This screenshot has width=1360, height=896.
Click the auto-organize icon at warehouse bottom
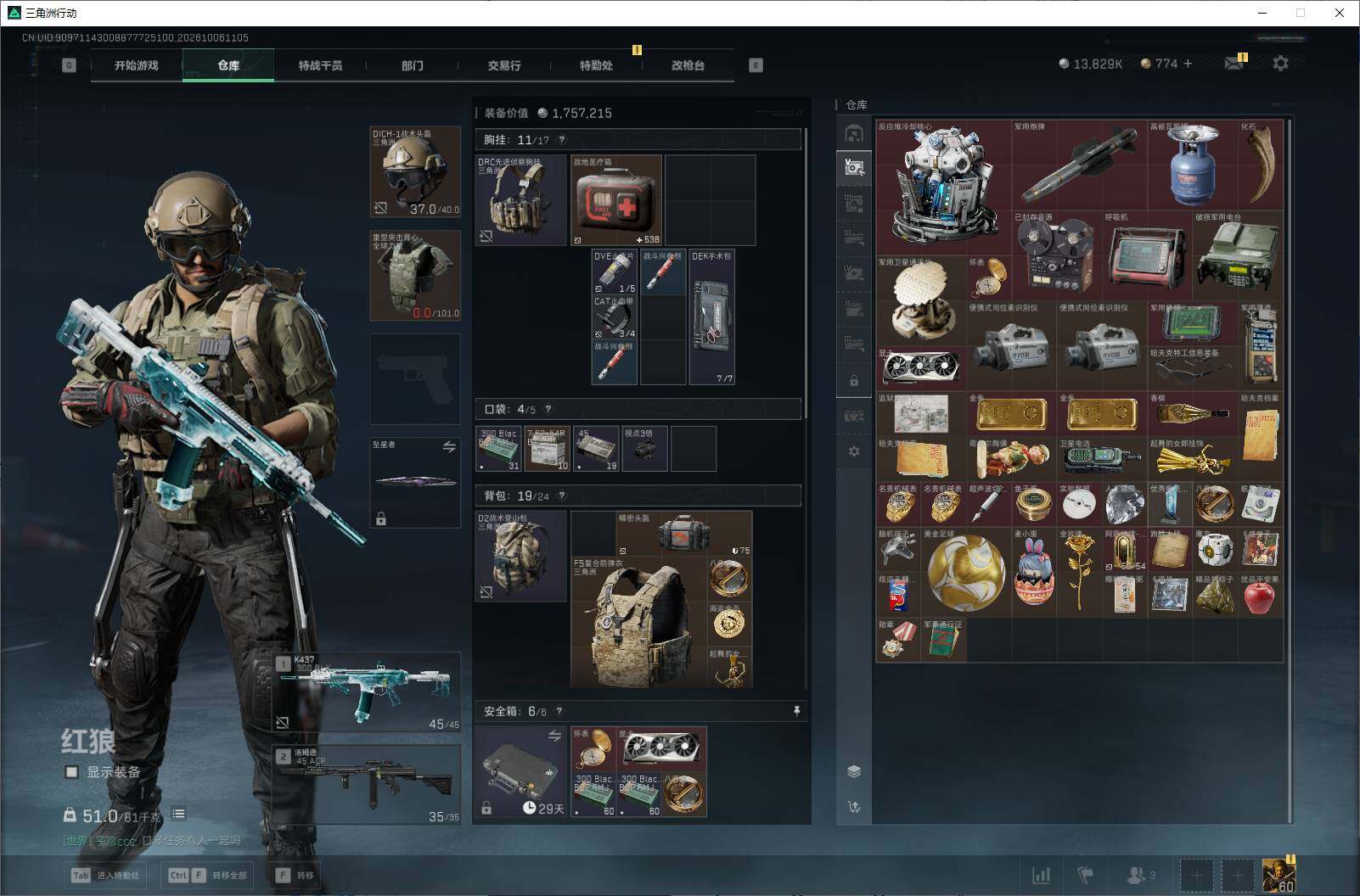coord(854,807)
